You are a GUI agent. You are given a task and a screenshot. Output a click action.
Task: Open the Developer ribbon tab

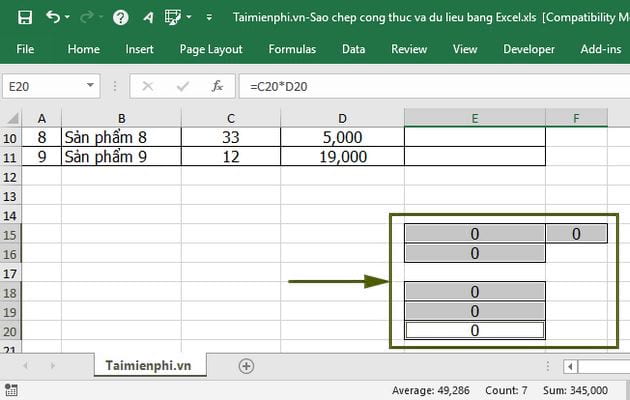coord(529,49)
